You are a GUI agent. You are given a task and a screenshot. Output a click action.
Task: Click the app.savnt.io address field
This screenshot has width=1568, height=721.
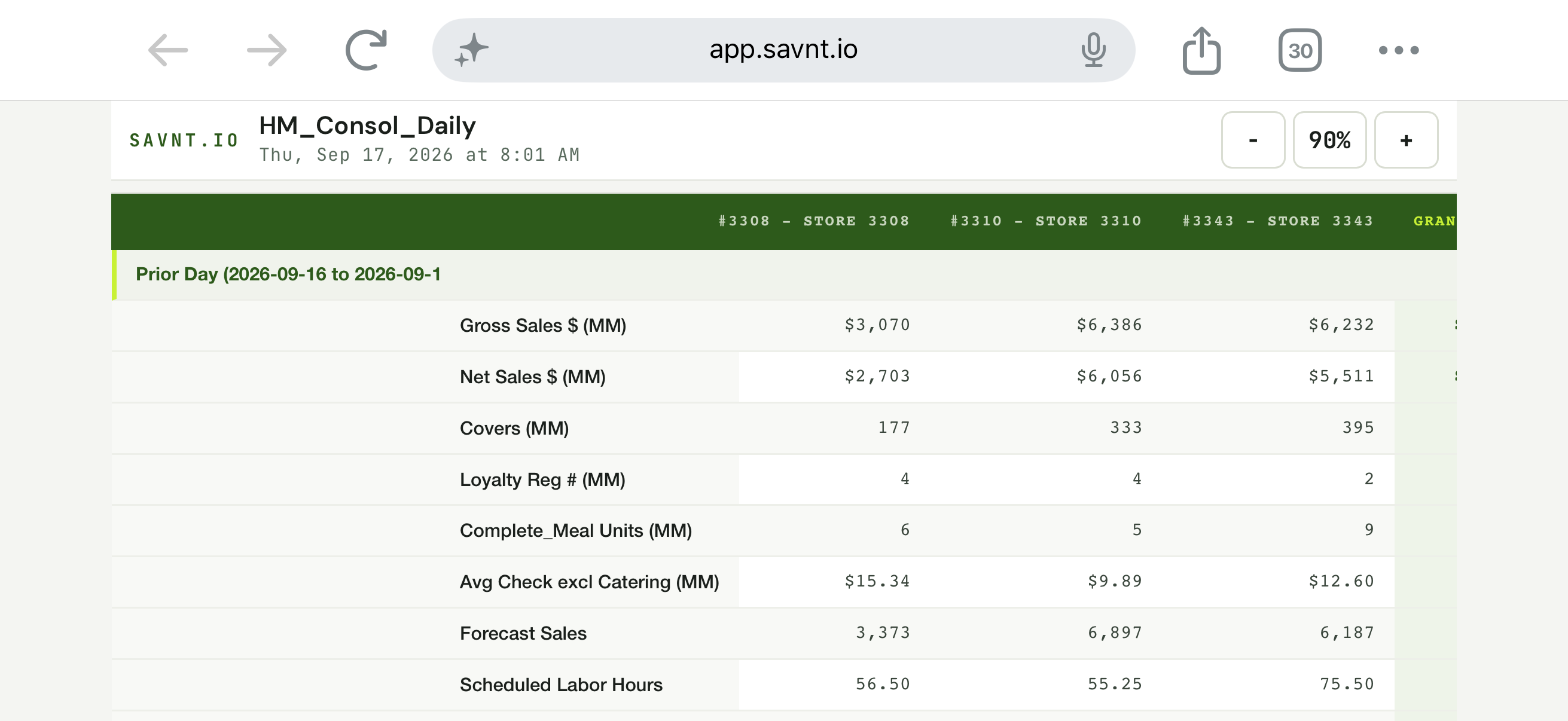783,50
